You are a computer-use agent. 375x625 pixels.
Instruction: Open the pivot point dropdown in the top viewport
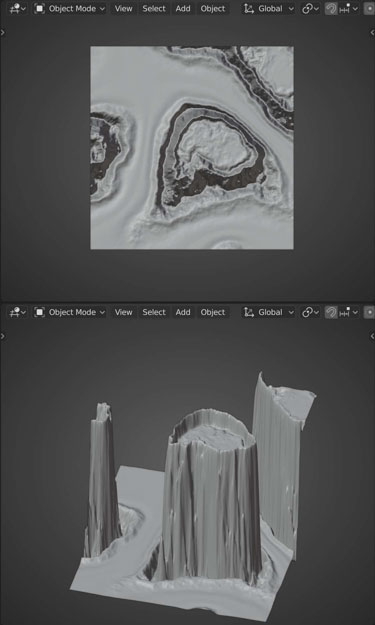(x=310, y=8)
